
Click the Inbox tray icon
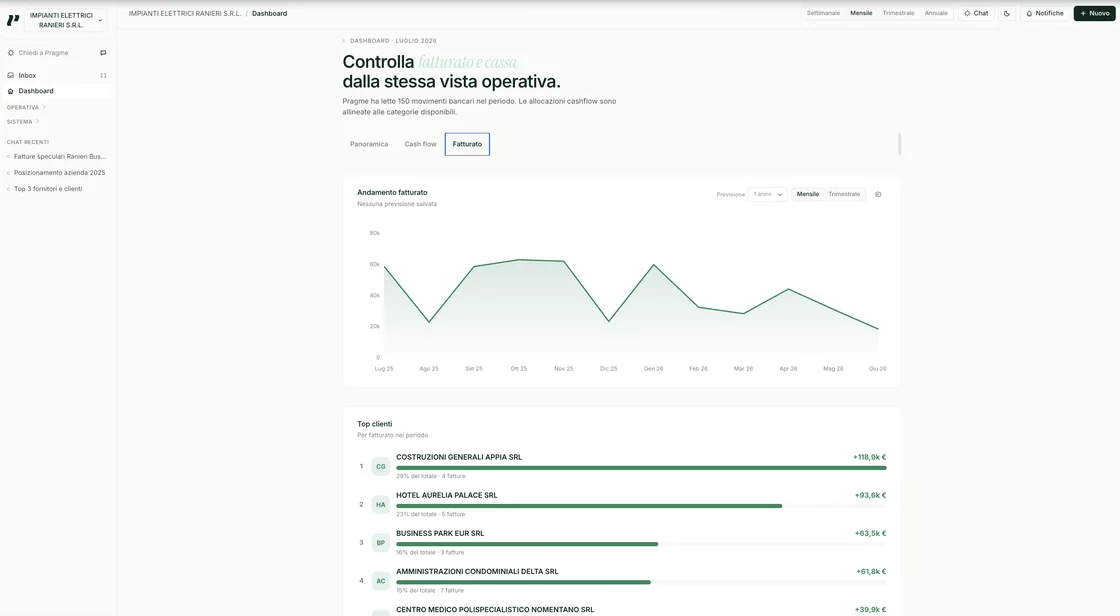point(11,75)
